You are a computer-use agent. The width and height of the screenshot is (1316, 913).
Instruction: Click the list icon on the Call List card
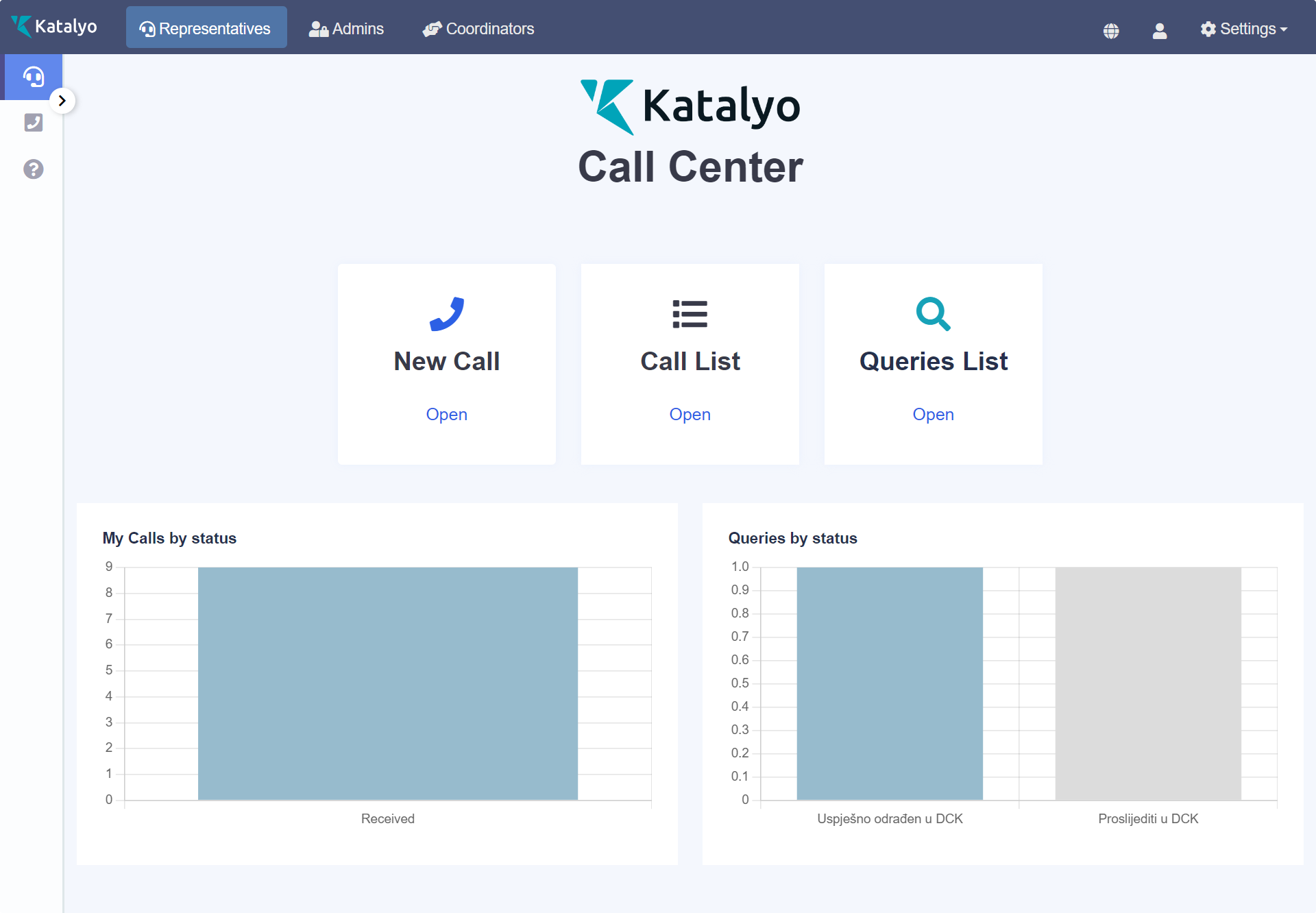pyautogui.click(x=690, y=314)
